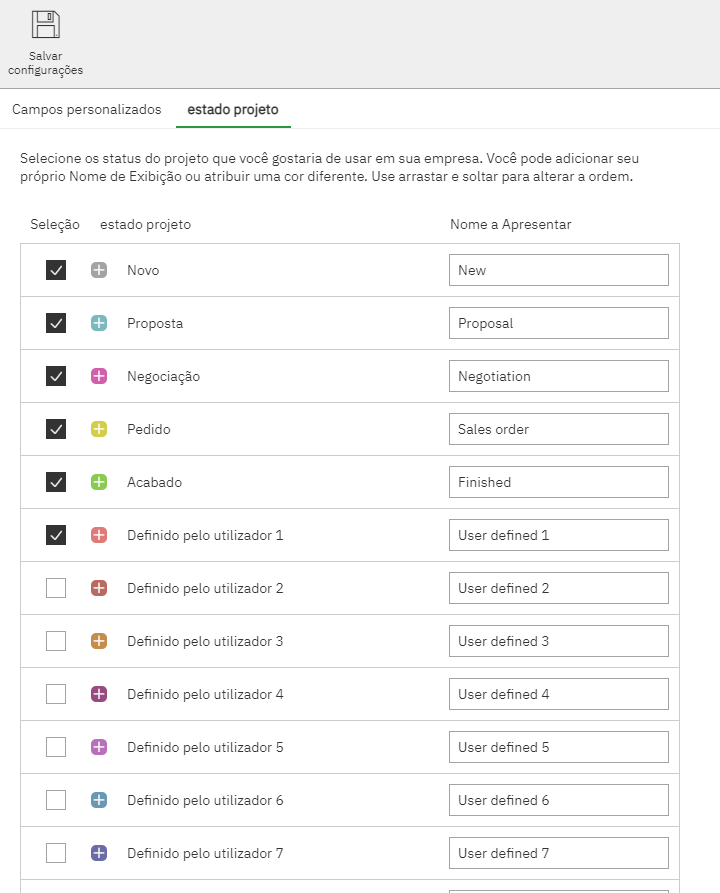
Task: Click the orange icon for Definido pelo utilizador 3
Action: click(x=99, y=641)
